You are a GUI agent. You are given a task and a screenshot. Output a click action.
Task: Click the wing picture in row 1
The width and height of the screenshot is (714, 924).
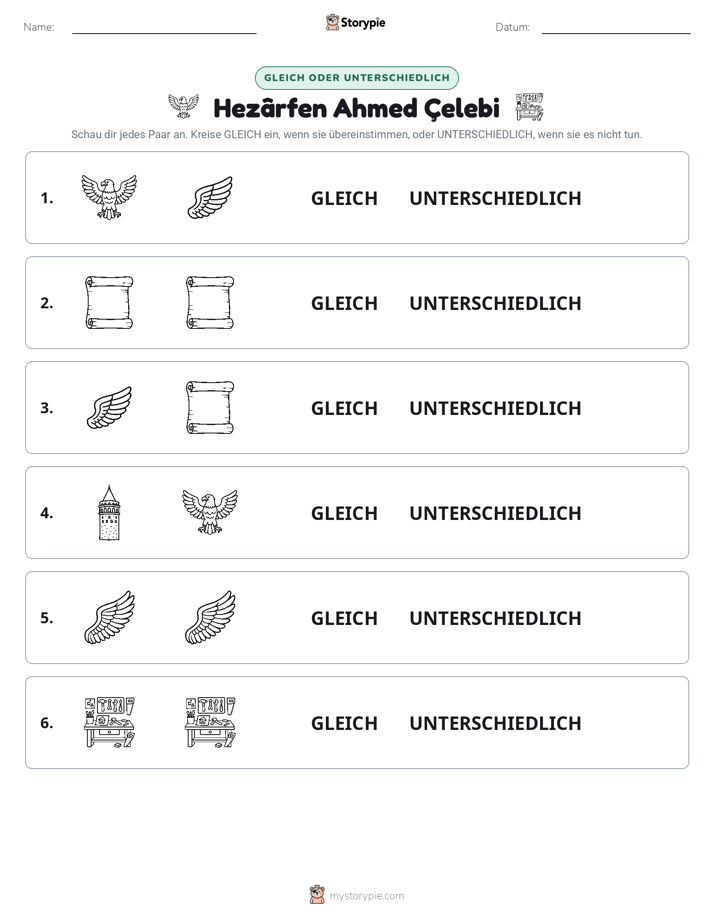pyautogui.click(x=210, y=197)
